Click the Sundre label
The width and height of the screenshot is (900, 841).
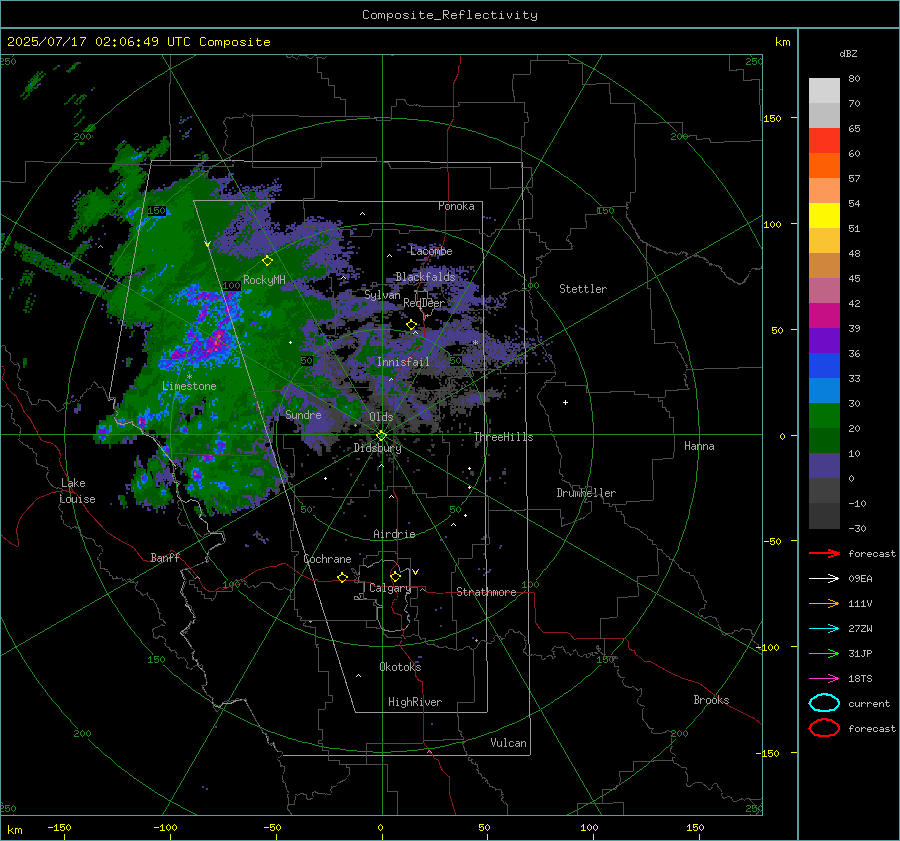303,414
